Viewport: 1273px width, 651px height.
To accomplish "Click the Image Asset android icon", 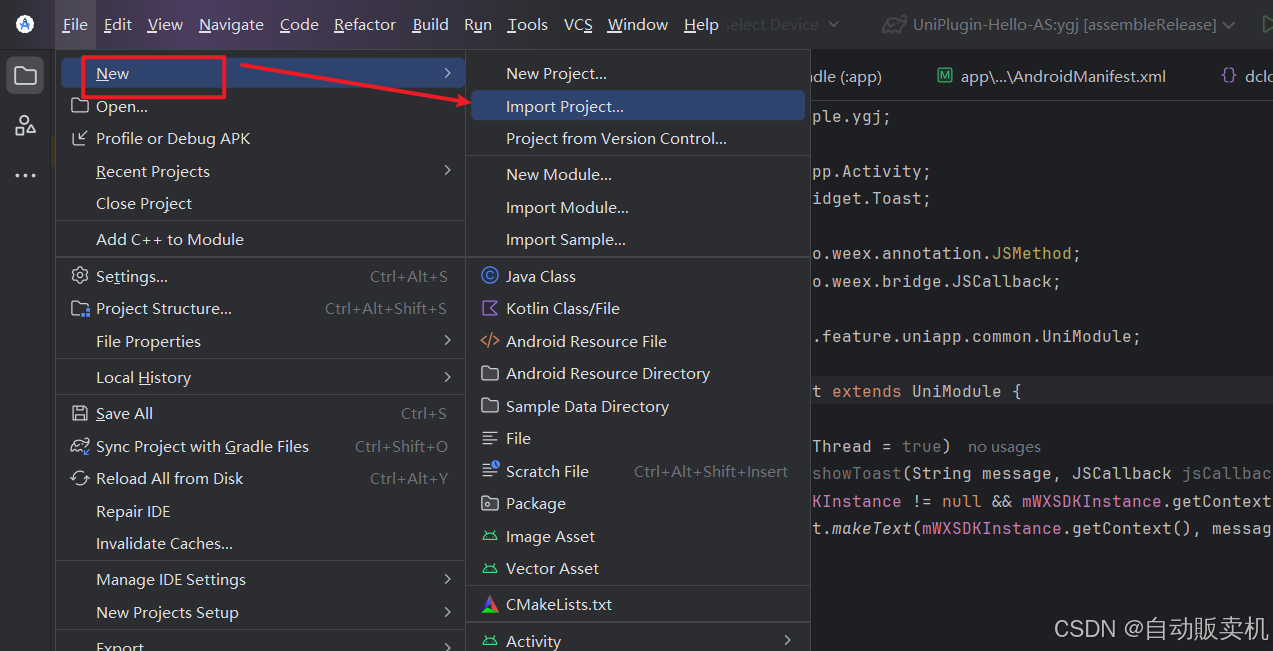I will 490,536.
